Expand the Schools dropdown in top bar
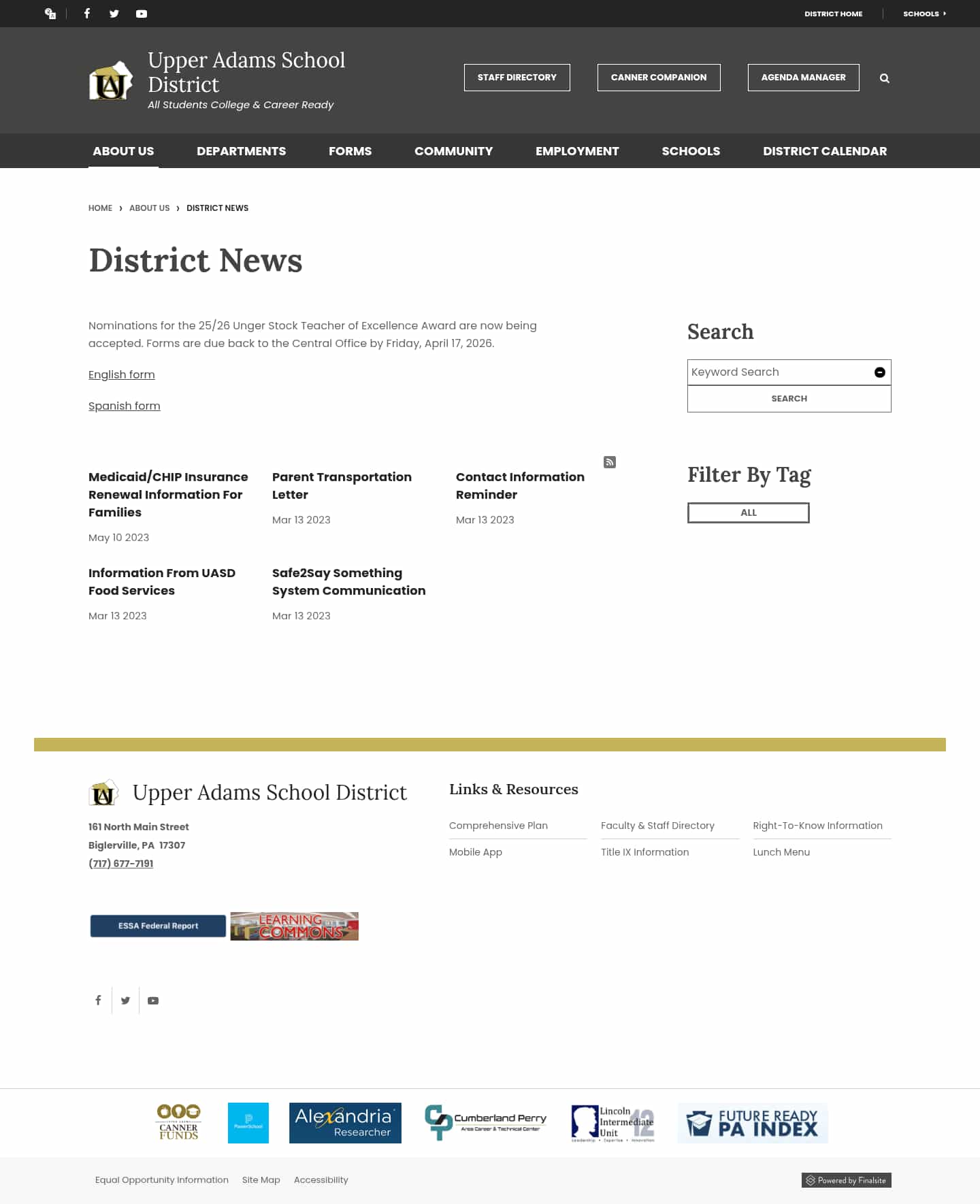The image size is (980, 1204). pyautogui.click(x=924, y=14)
